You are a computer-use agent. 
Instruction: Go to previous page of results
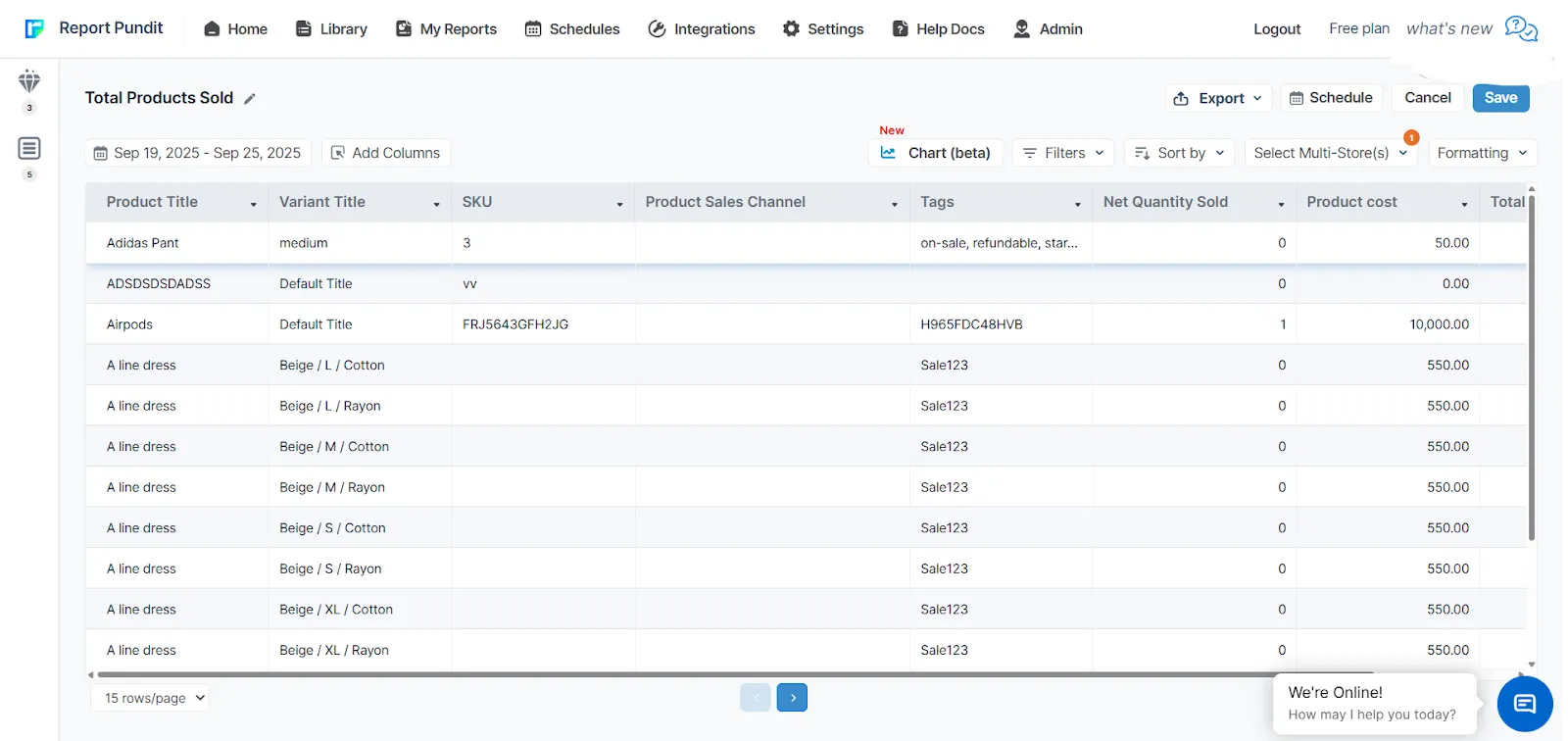756,698
